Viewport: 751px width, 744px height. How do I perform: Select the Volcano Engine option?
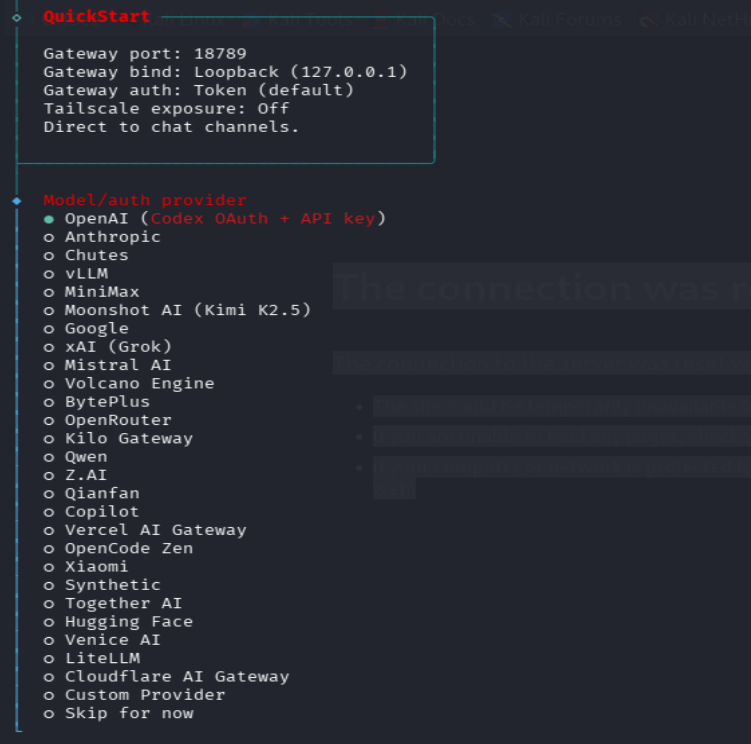tap(128, 384)
